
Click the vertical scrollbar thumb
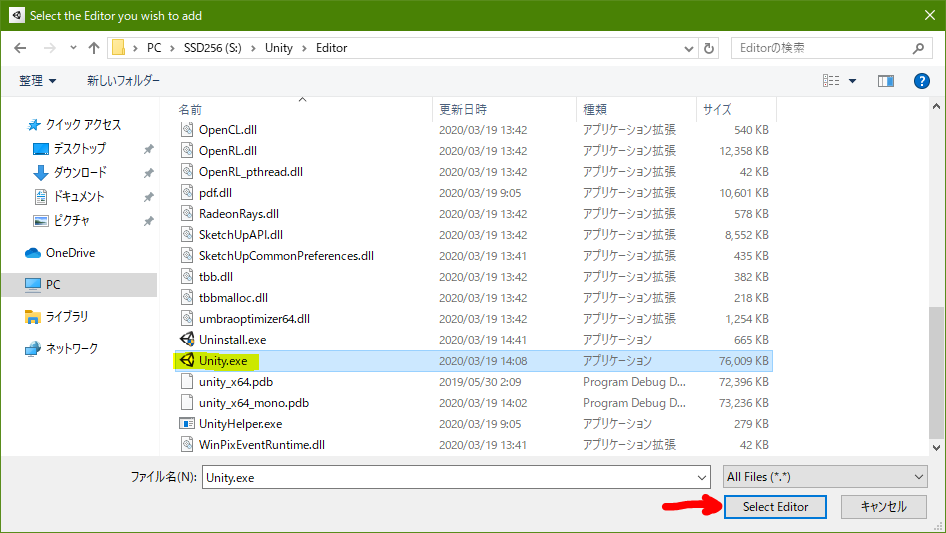936,372
